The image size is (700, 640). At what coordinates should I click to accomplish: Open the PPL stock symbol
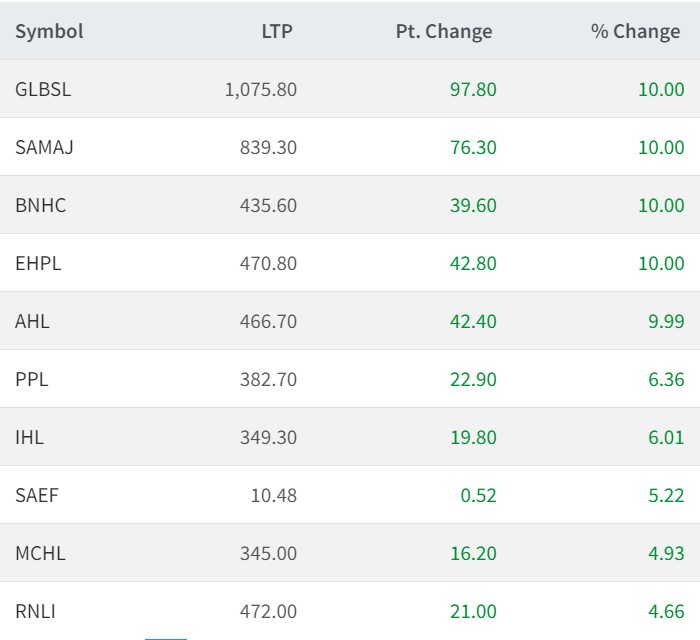click(x=31, y=379)
